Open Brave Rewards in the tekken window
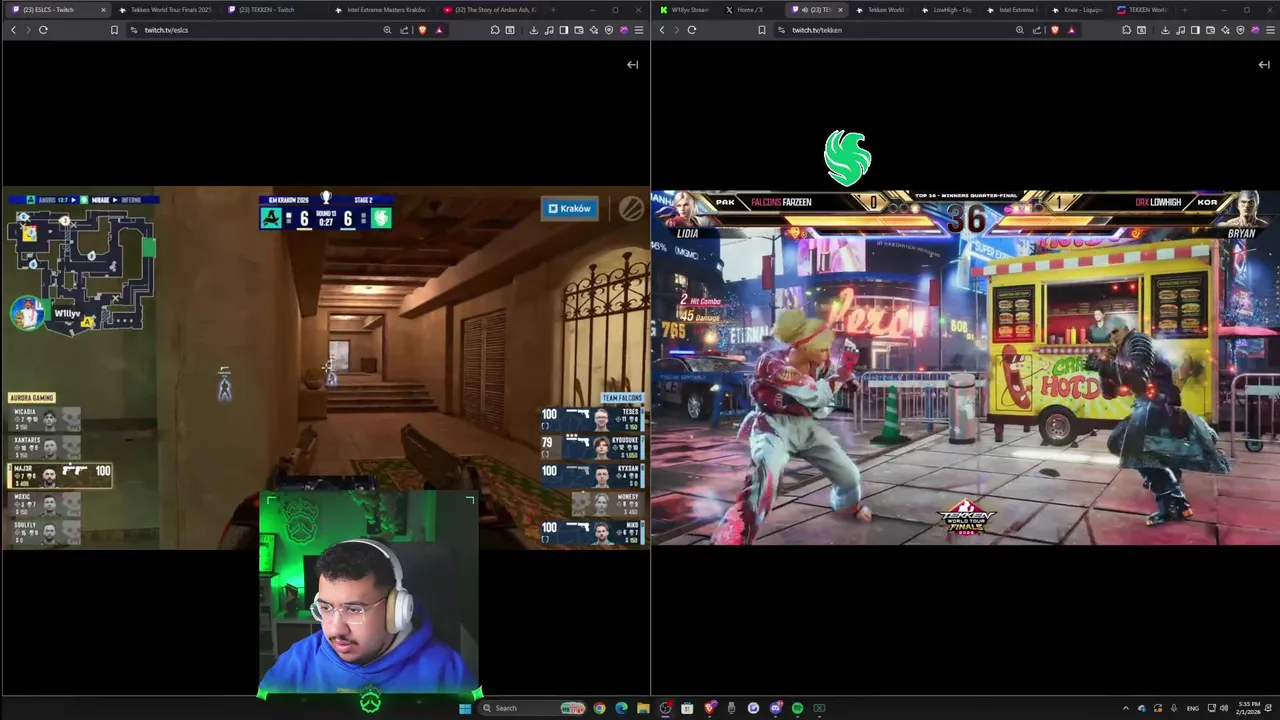1280x720 pixels. click(x=1071, y=30)
